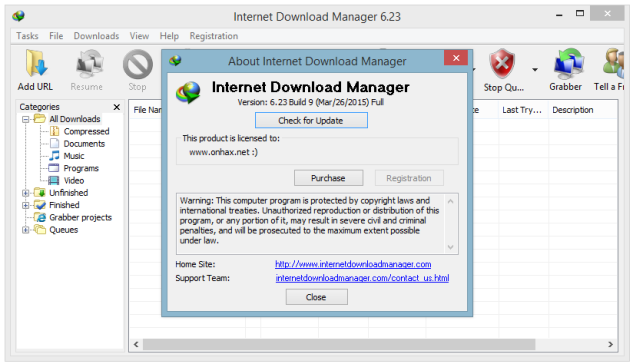
Task: Click the Video film icon
Action: (x=54, y=180)
